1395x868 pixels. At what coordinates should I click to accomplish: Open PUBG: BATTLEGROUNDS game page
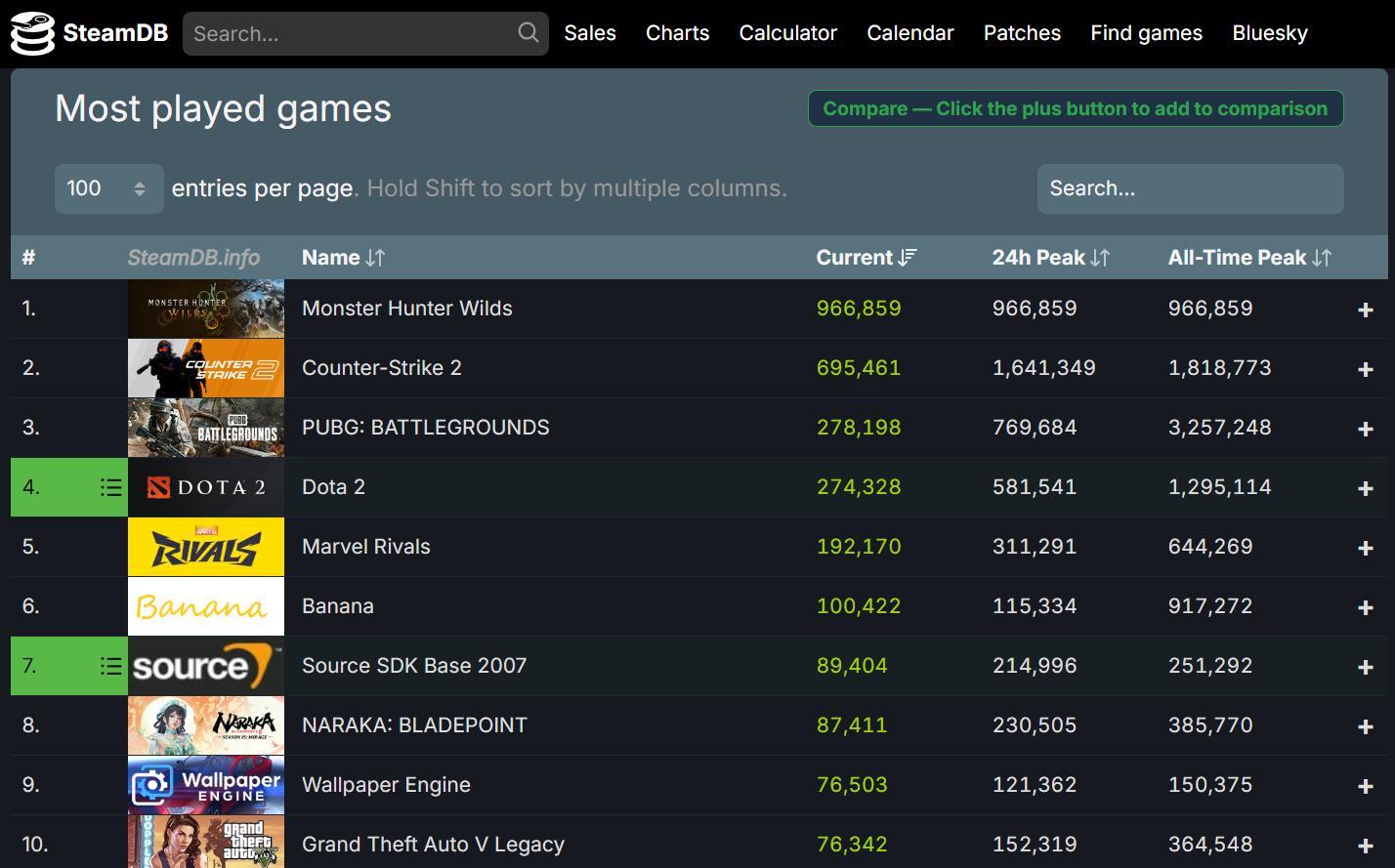point(425,428)
